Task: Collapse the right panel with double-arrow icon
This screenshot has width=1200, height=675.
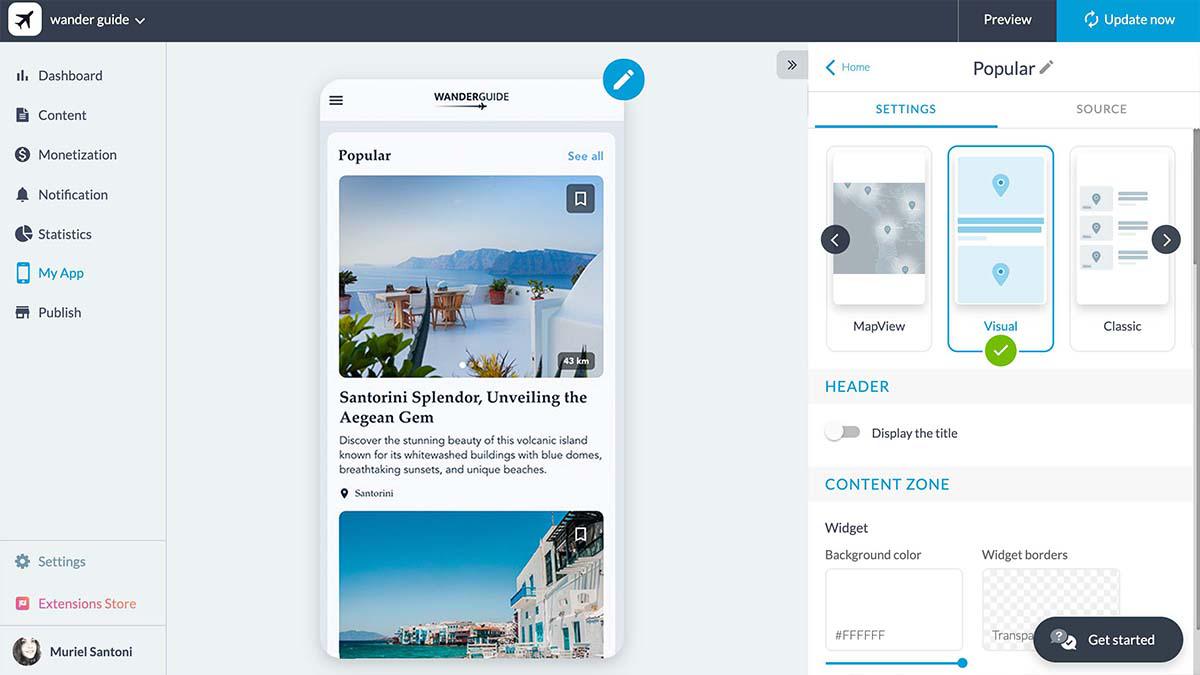Action: (x=791, y=65)
